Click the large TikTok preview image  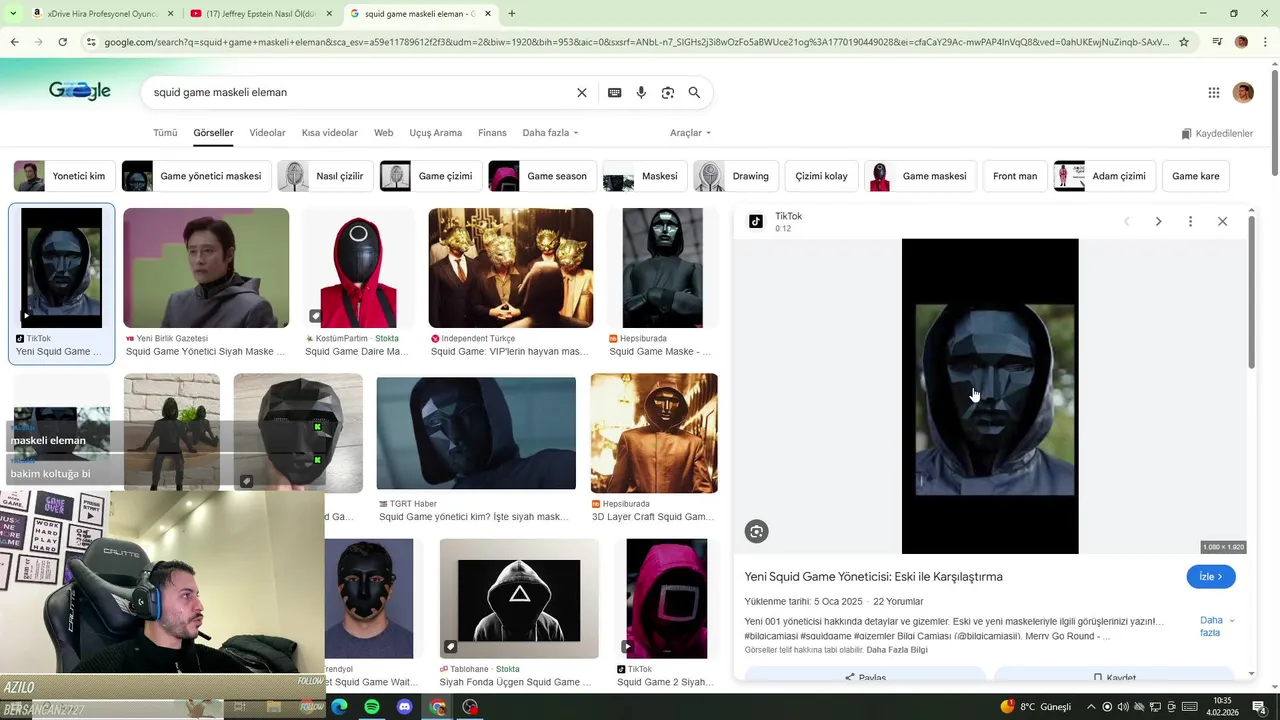point(990,396)
